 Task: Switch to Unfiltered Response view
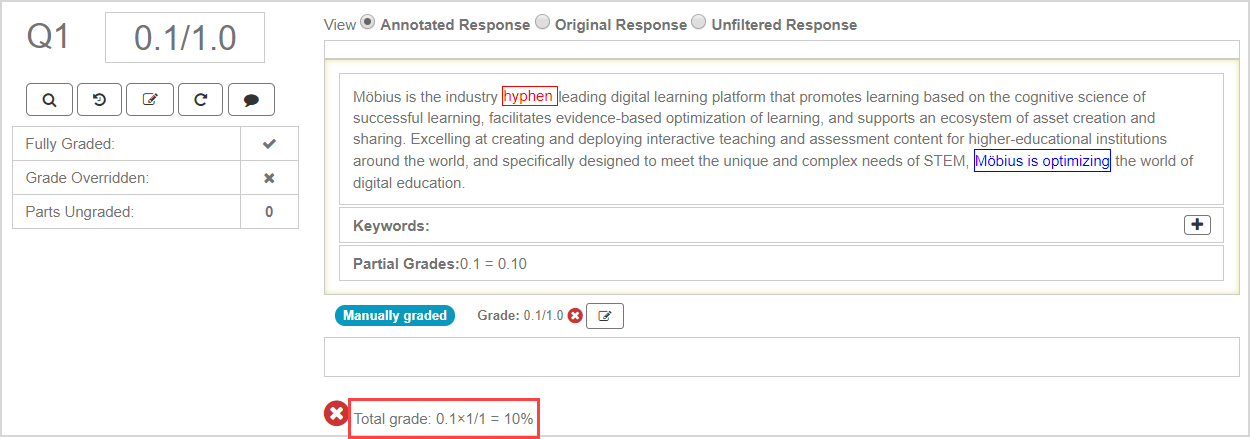[x=698, y=23]
